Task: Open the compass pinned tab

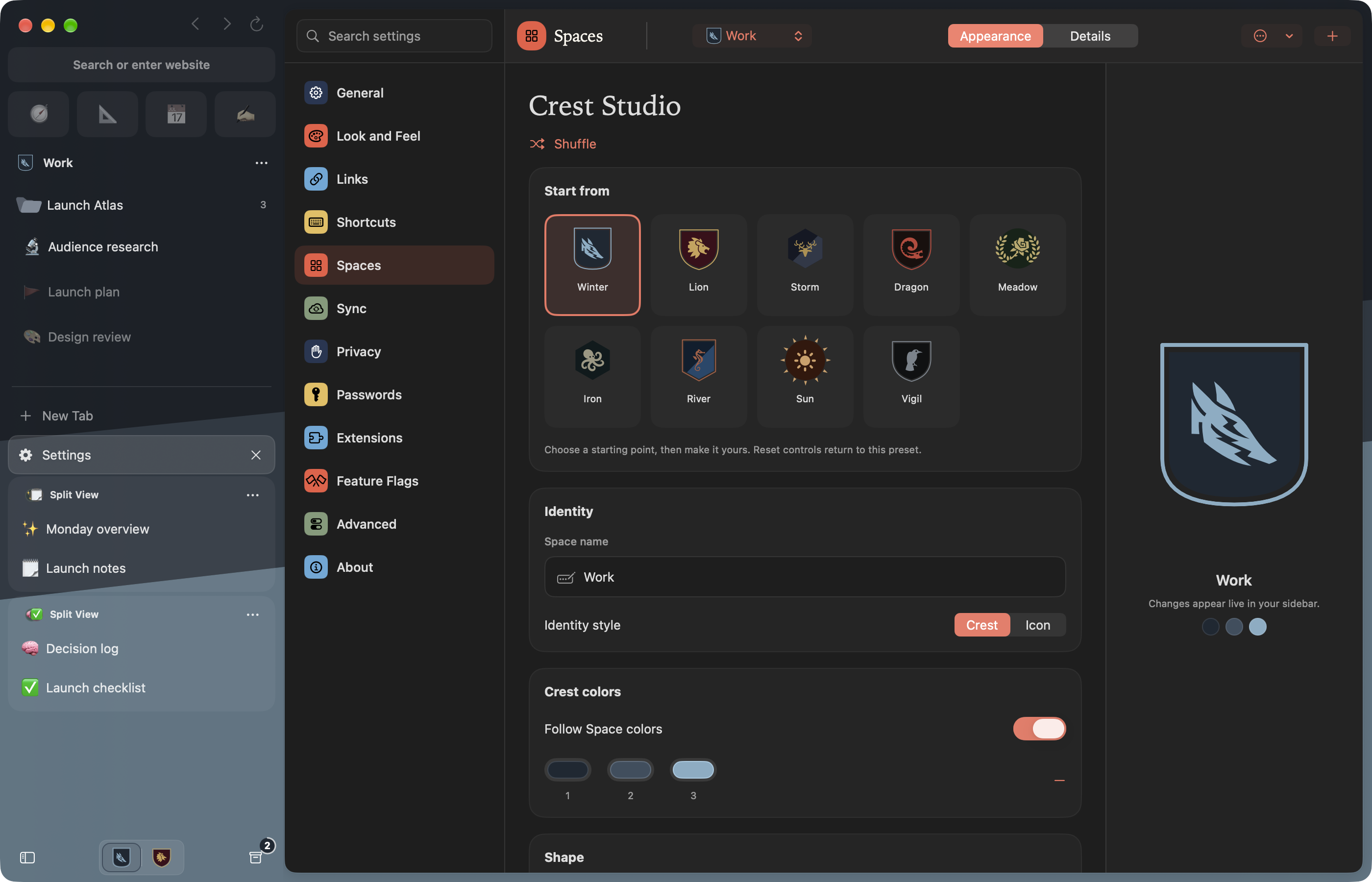Action: point(38,114)
